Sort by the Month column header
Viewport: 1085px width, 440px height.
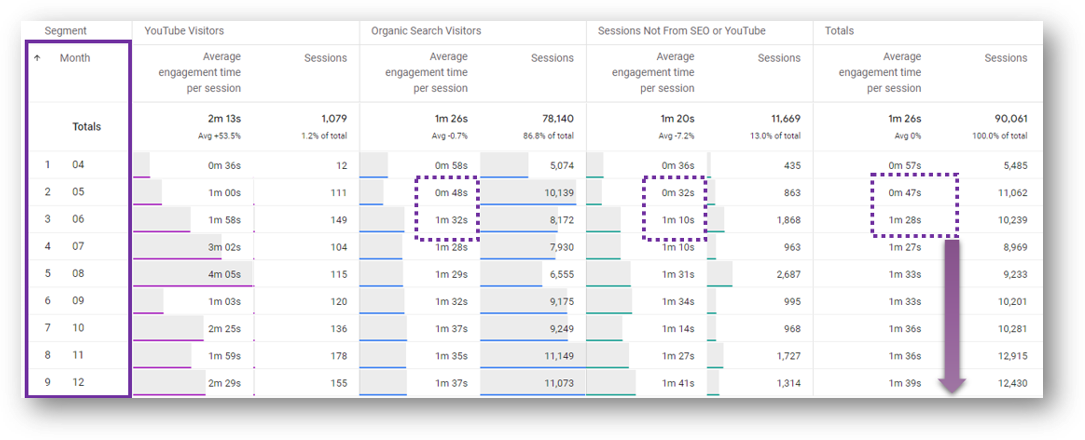[75, 58]
